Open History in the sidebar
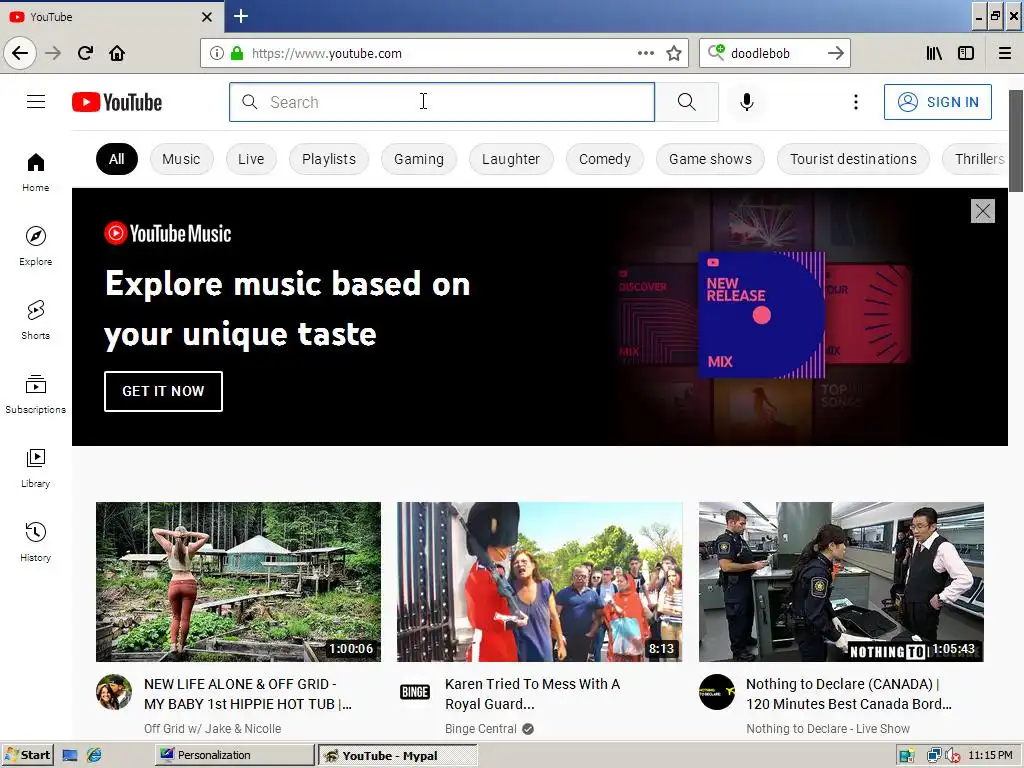Screen dimensions: 1024x768 35,542
